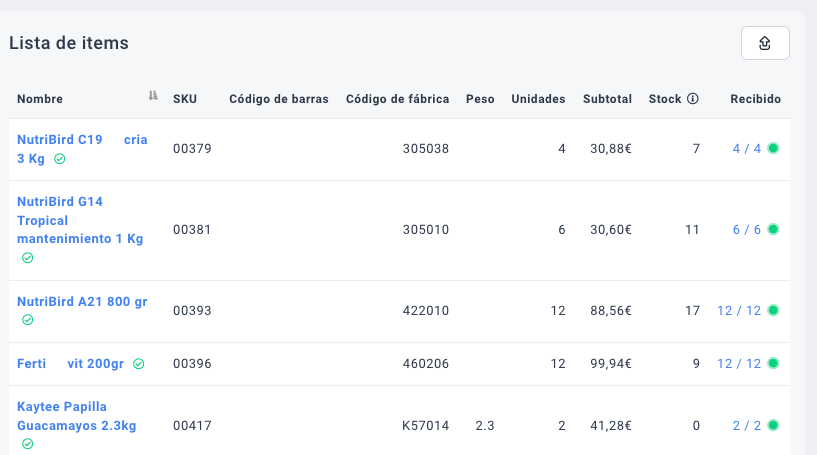Click received quantity 12 / 12 for SKU 00393
This screenshot has height=455, width=817.
[739, 311]
